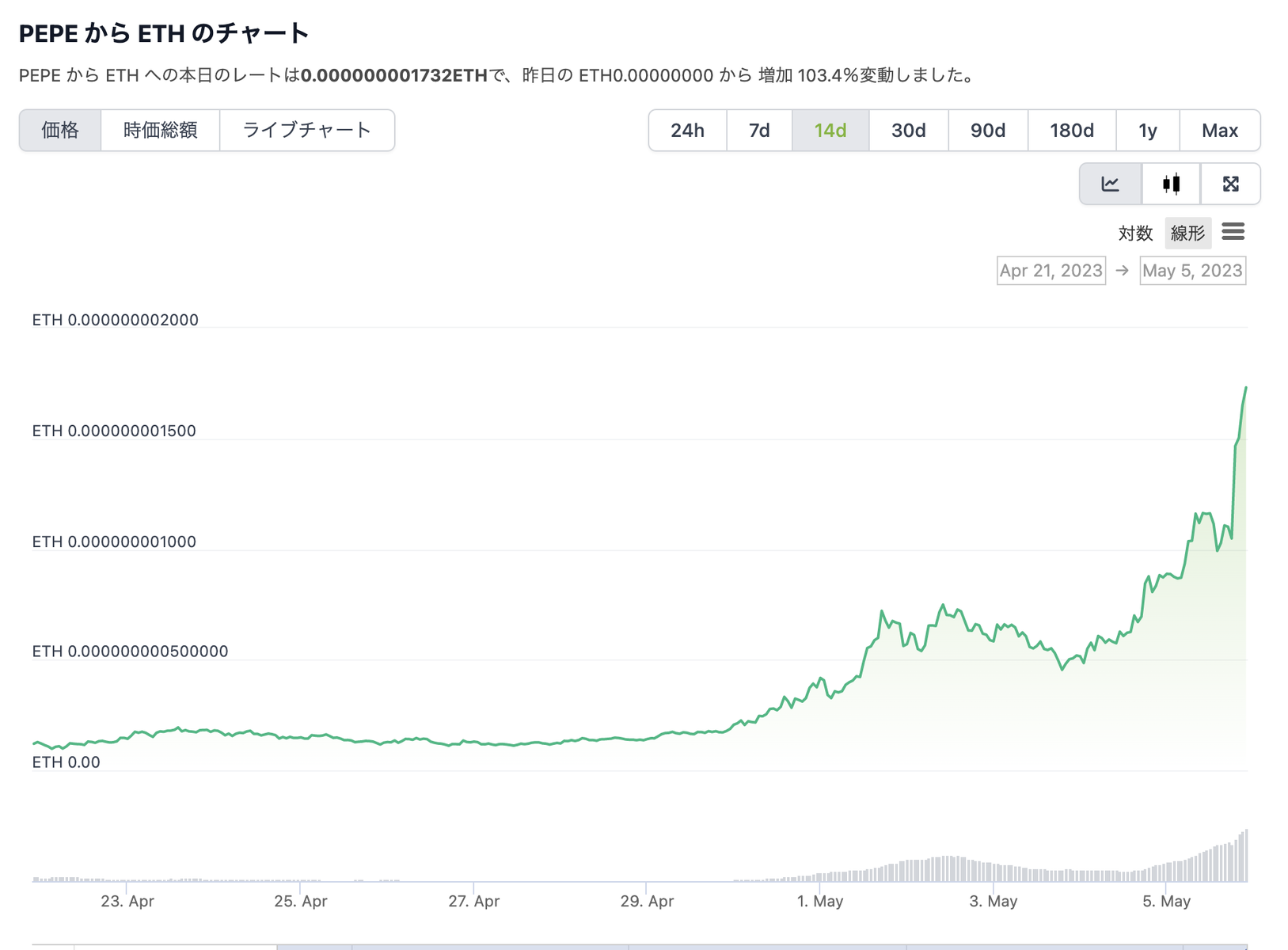Select the 価格 tab

click(60, 130)
